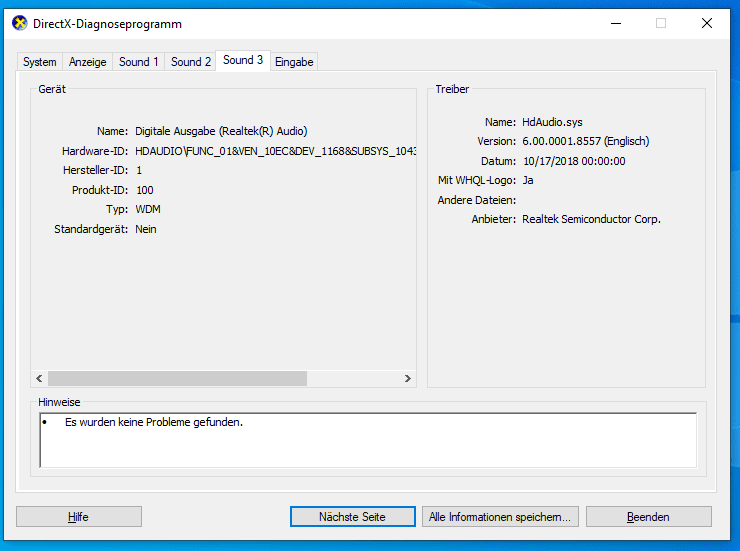Minimize the DirectX-Diagnoseprogramm window
The width and height of the screenshot is (740, 551).
[616, 23]
